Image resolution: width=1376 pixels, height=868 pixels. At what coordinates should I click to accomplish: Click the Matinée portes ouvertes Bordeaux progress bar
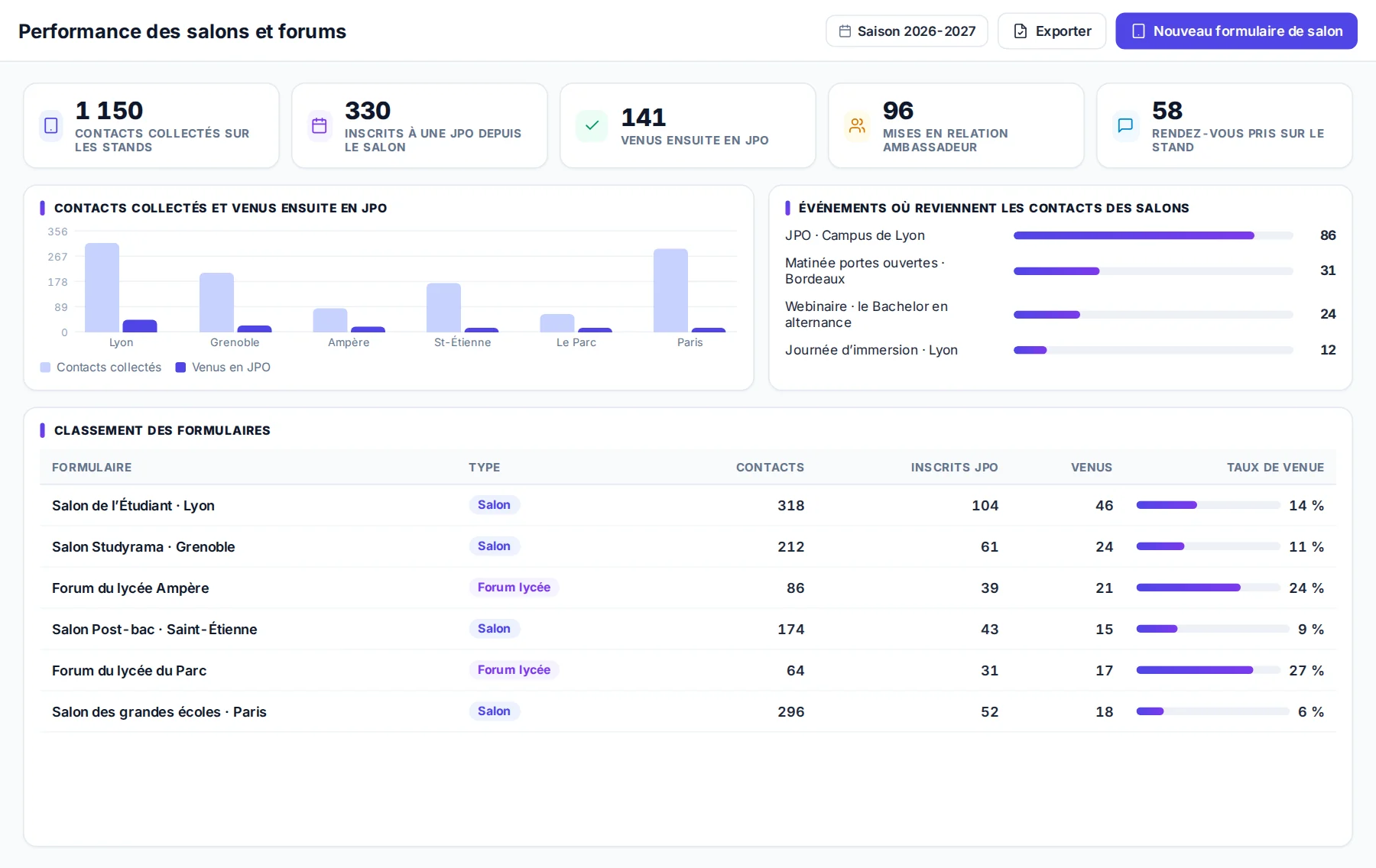[x=1153, y=271]
